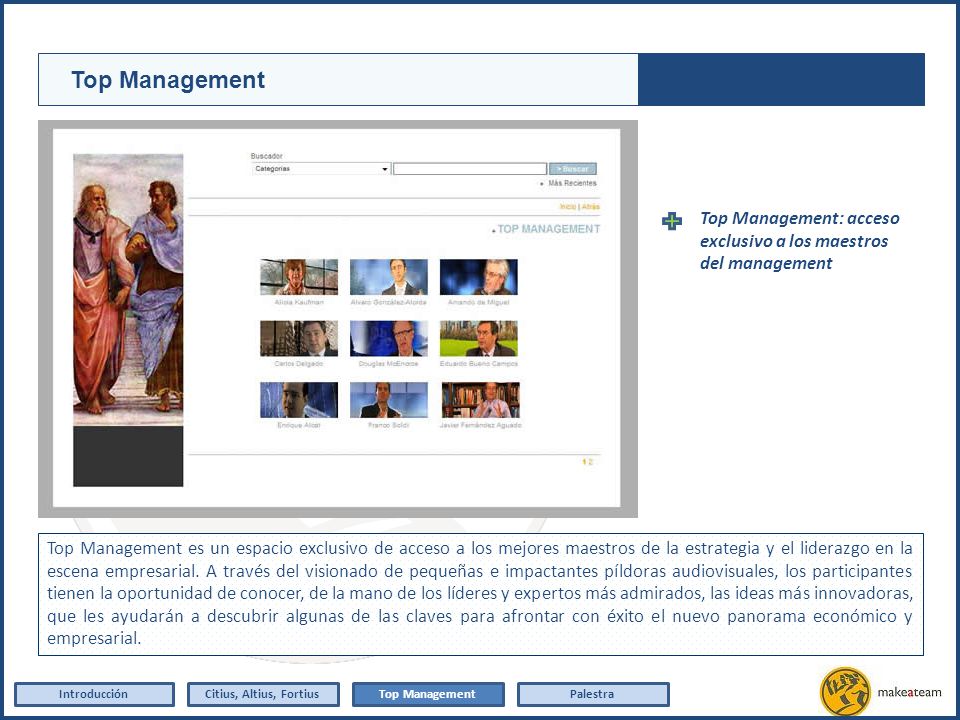Click the name text Eduardo Bueno Campos
Image resolution: width=960 pixels, height=720 pixels.
[479, 364]
